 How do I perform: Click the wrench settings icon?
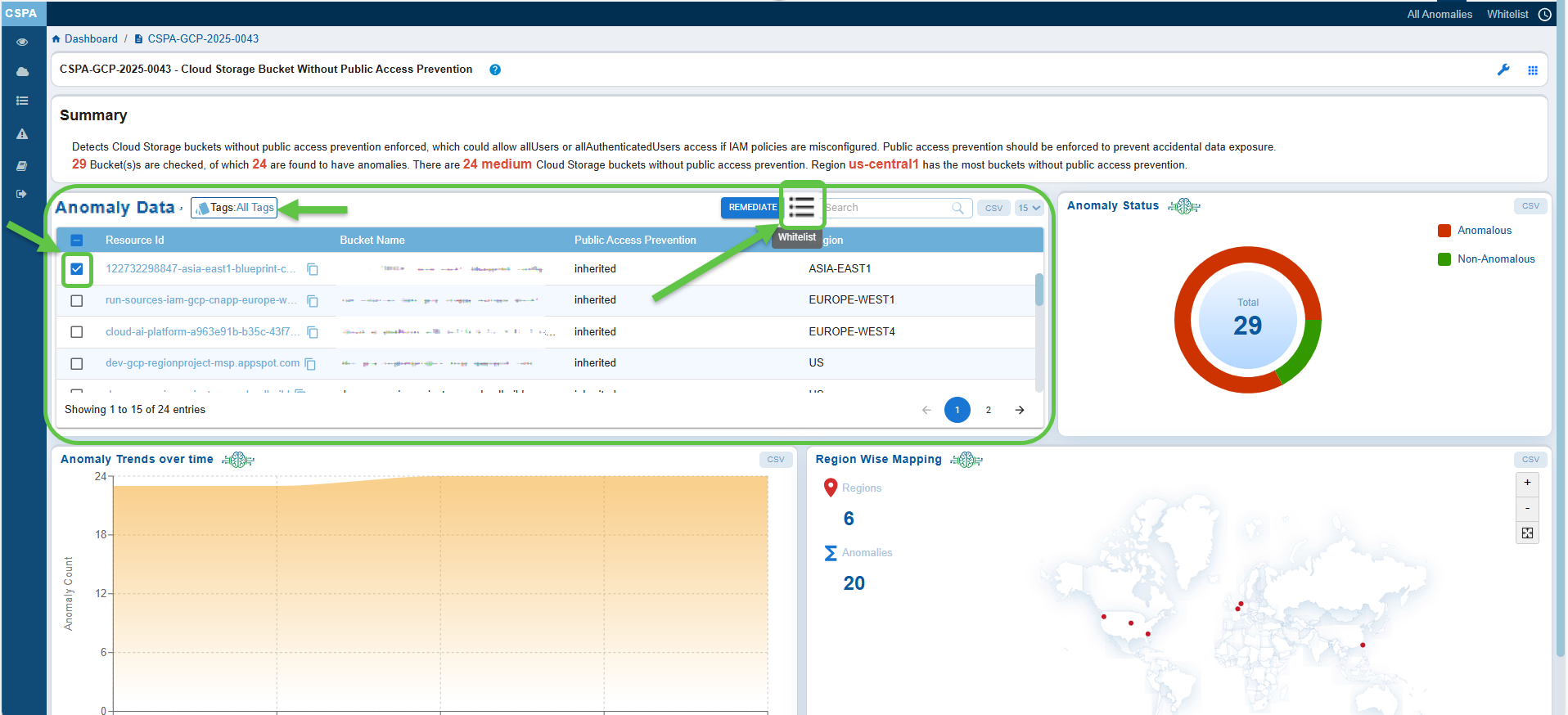coord(1503,70)
